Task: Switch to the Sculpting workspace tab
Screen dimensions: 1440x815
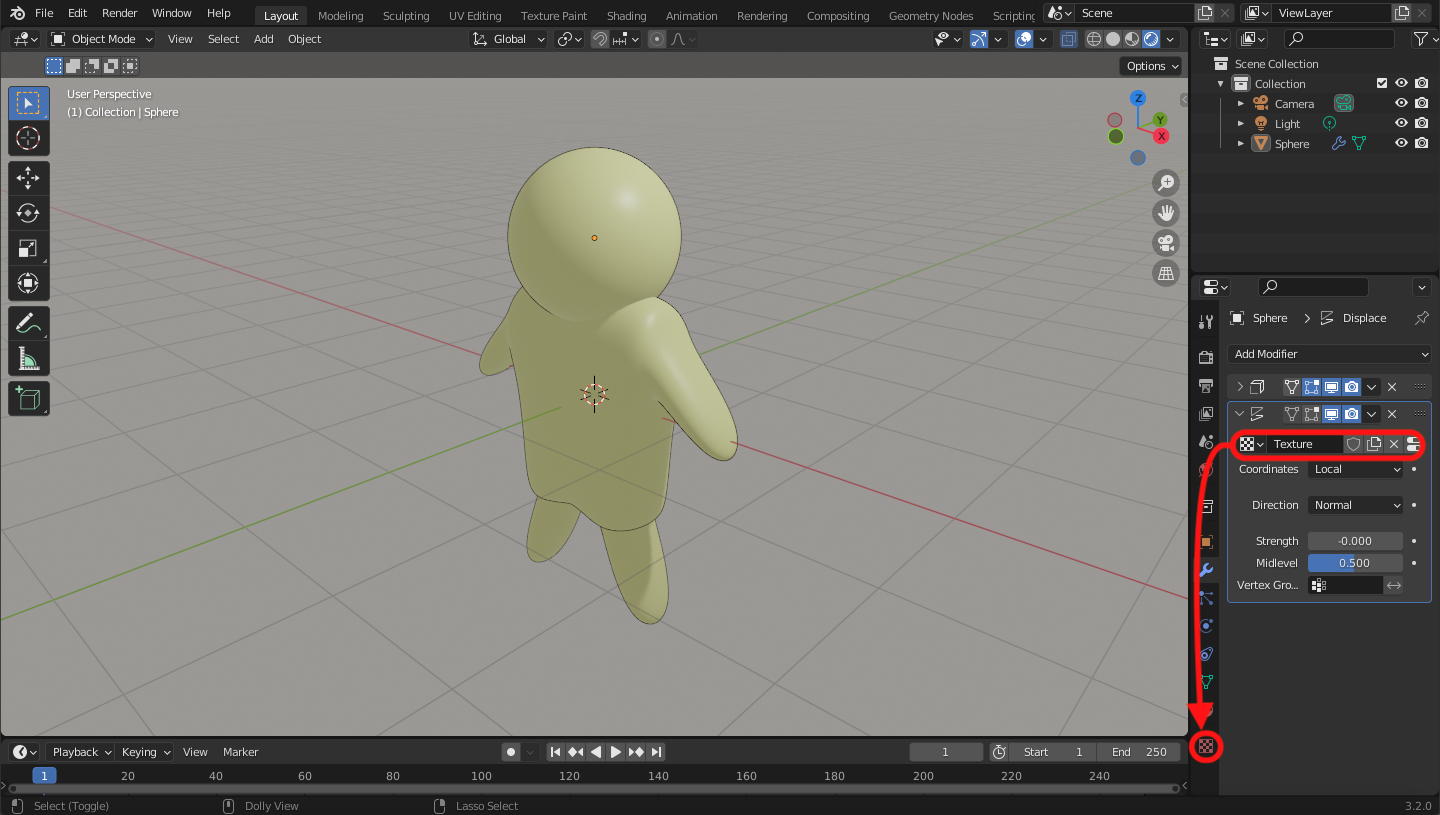Action: point(406,16)
